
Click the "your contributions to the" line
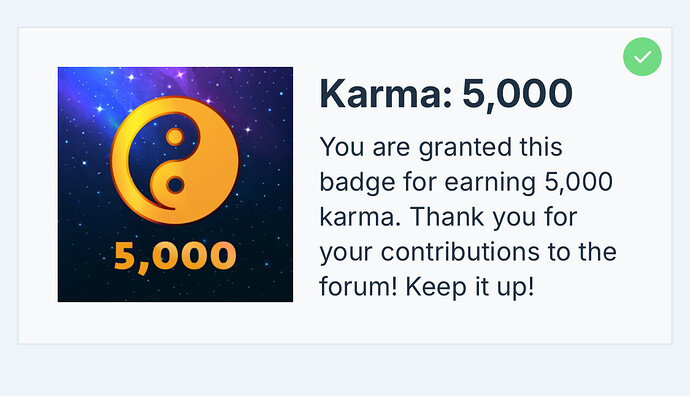click(x=468, y=252)
